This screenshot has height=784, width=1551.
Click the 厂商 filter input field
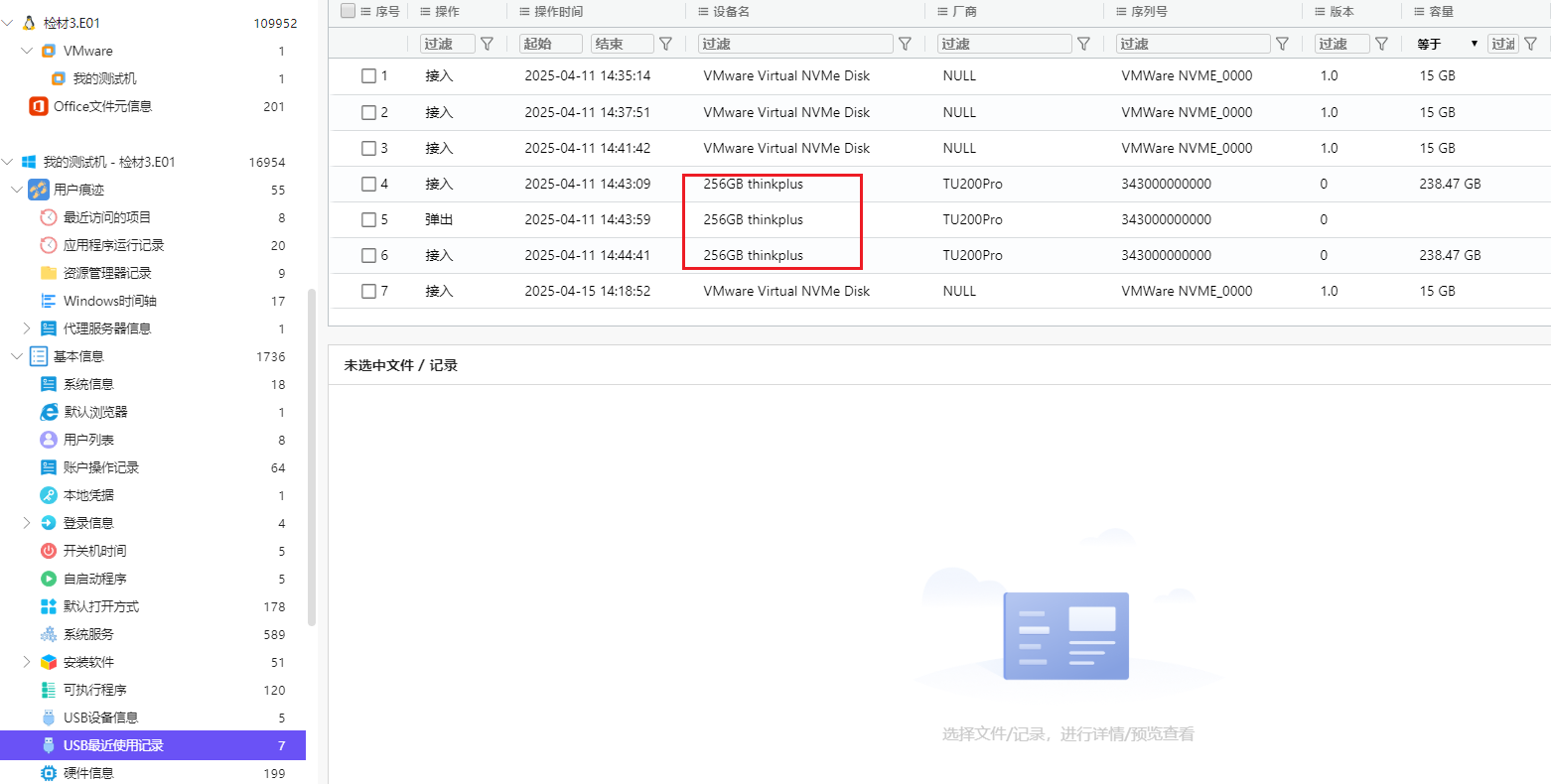pyautogui.click(x=1004, y=44)
